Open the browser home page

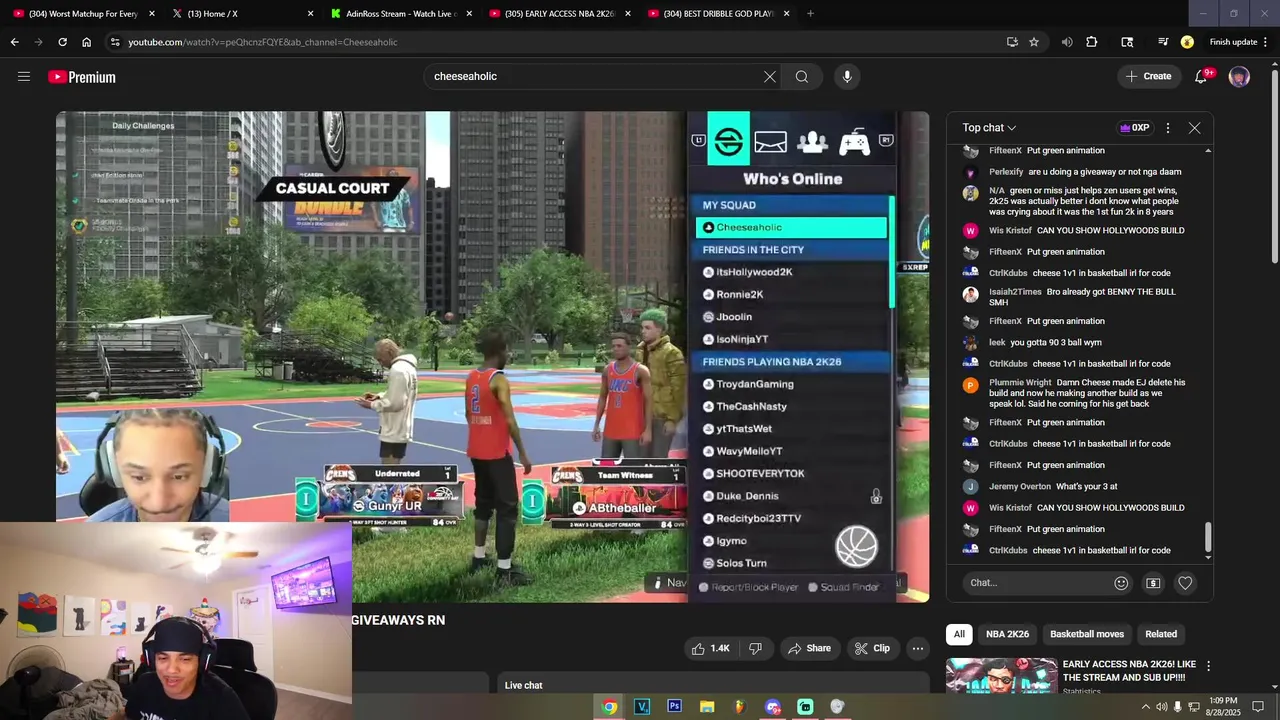click(x=87, y=42)
